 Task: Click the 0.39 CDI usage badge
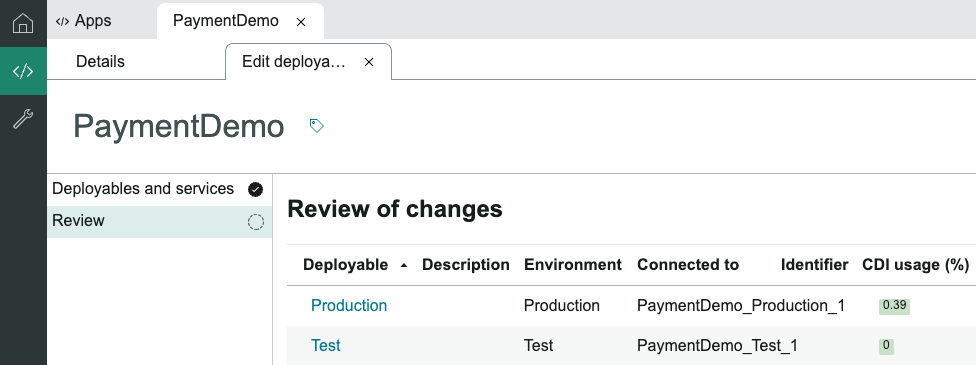point(894,306)
